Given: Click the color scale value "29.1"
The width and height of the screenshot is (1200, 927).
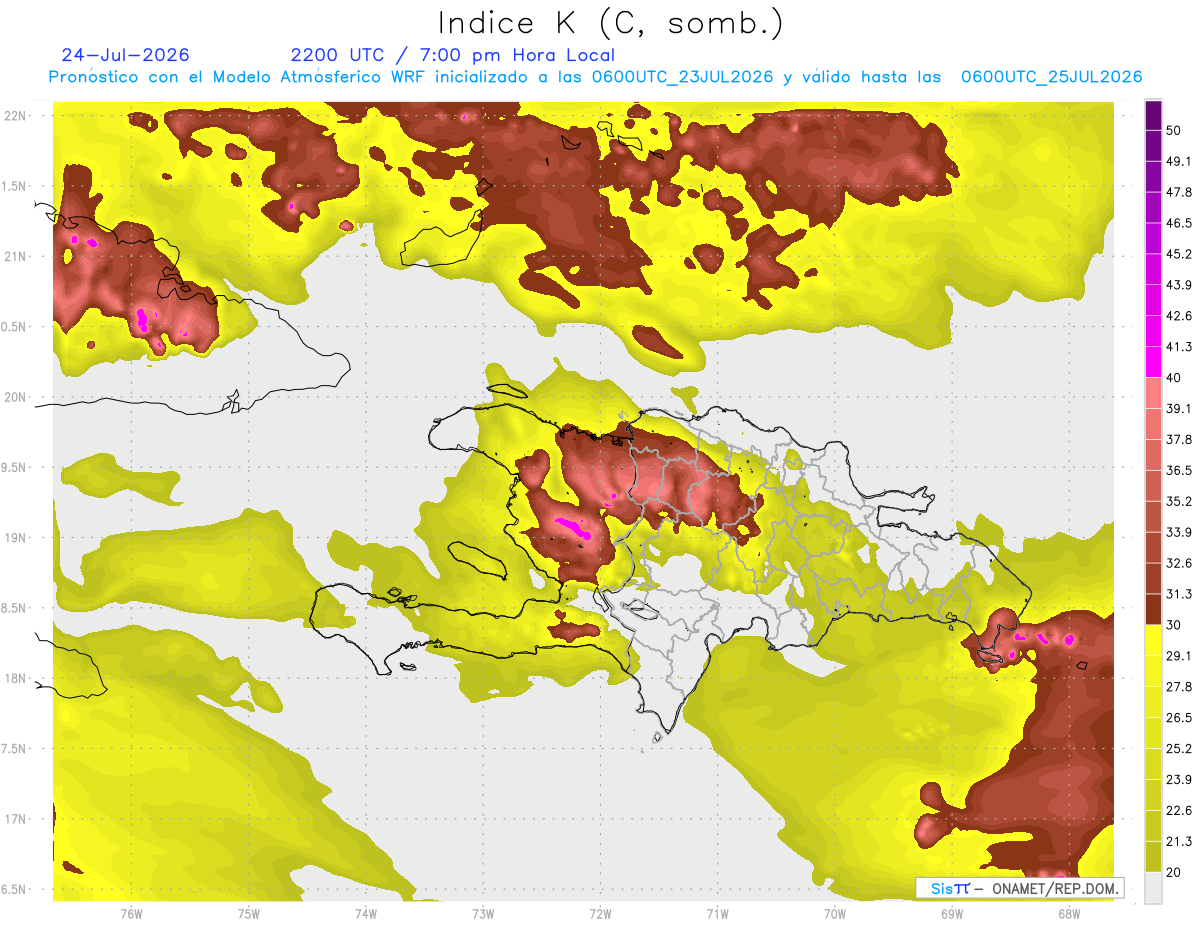Looking at the screenshot, I should [1179, 656].
